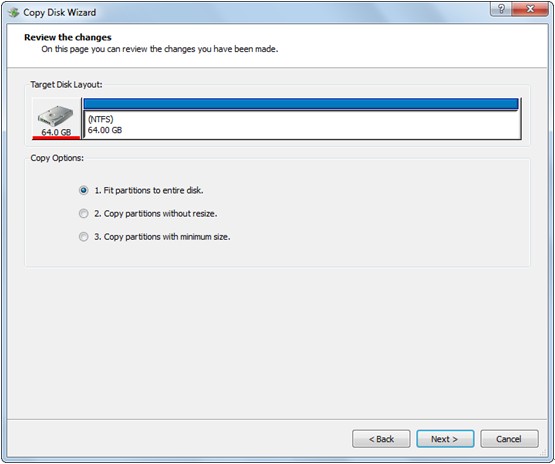Click the help question mark button
The image size is (555, 464).
click(x=501, y=9)
